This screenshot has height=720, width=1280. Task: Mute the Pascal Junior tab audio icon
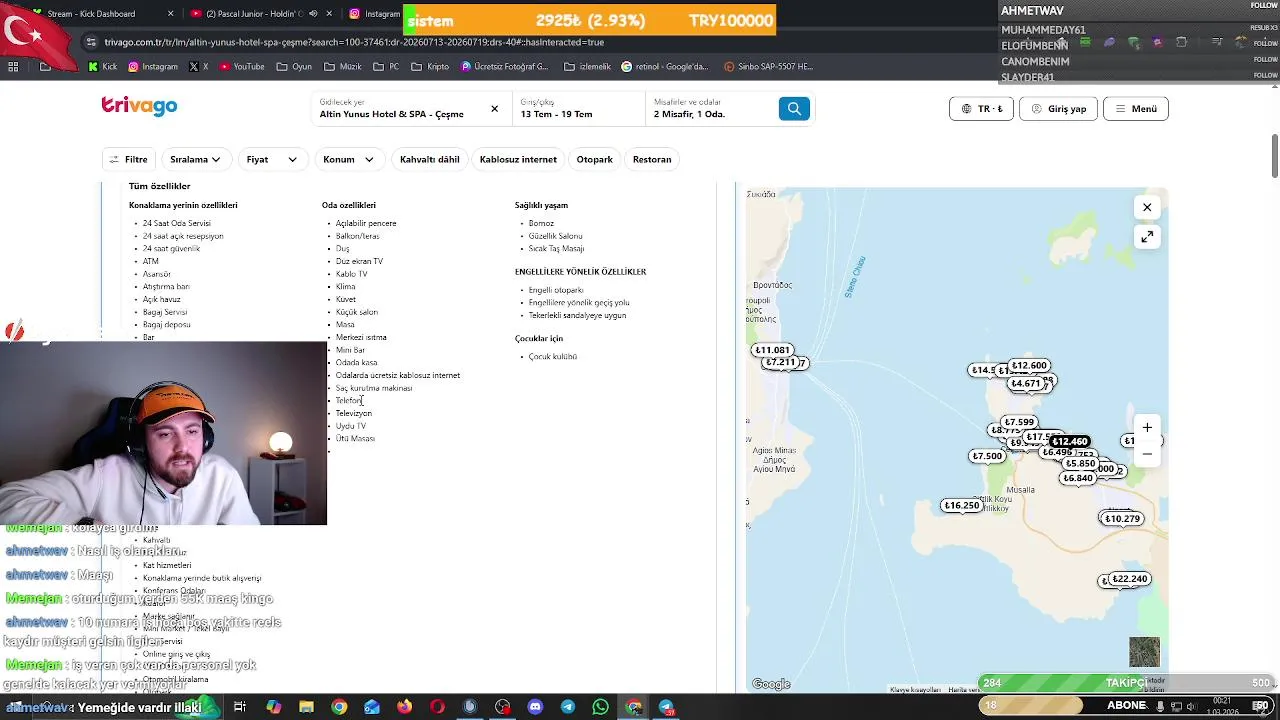pos(314,14)
